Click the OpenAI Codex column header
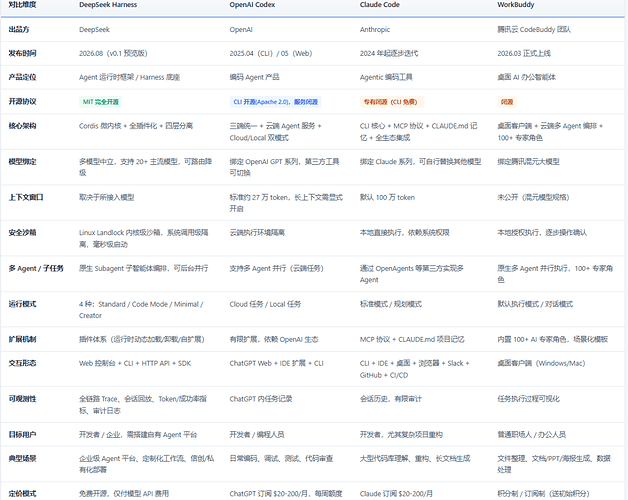Screen dimensions: 628x500 252,5
